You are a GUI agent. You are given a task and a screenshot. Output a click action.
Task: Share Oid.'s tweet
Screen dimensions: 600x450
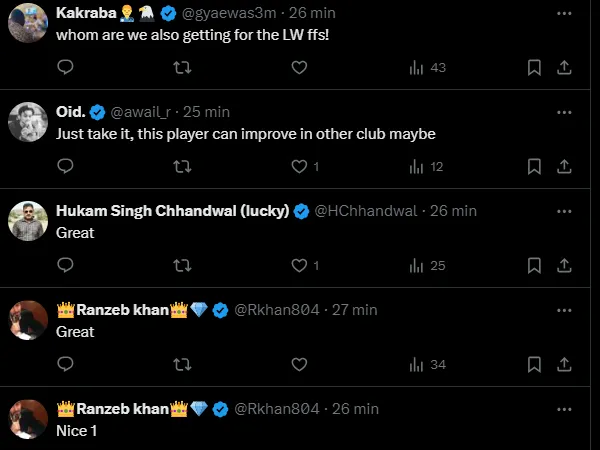pyautogui.click(x=564, y=167)
